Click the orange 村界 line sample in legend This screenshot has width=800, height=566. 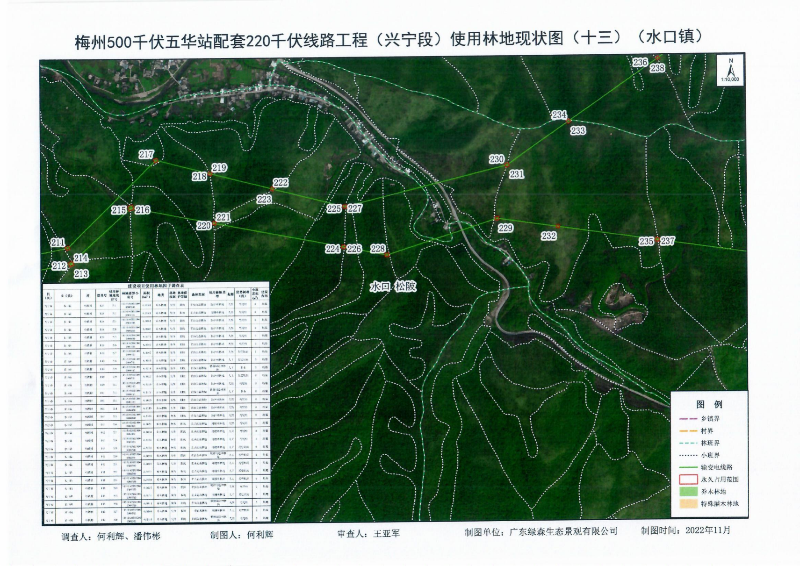tap(688, 431)
